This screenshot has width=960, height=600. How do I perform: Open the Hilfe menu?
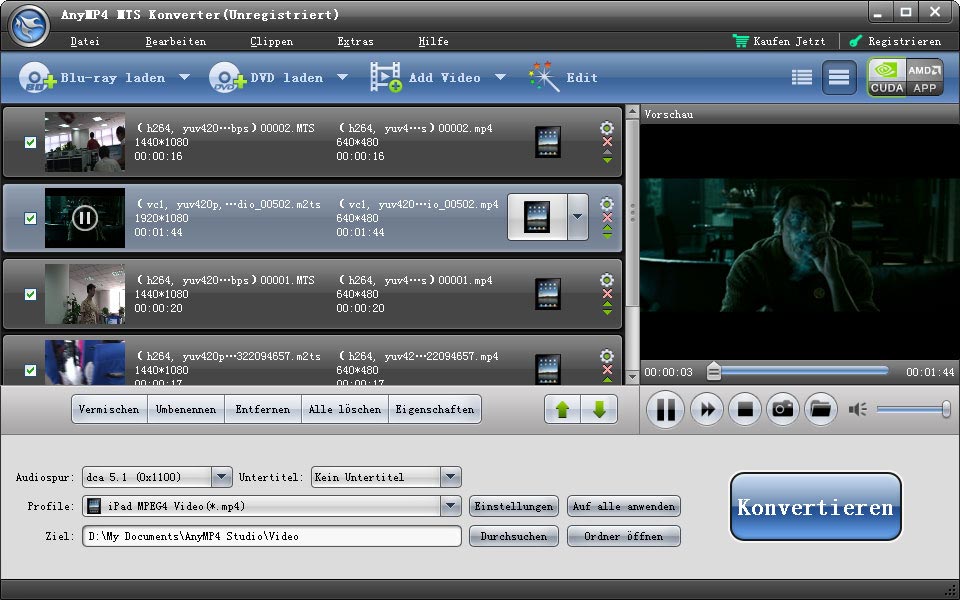(433, 42)
